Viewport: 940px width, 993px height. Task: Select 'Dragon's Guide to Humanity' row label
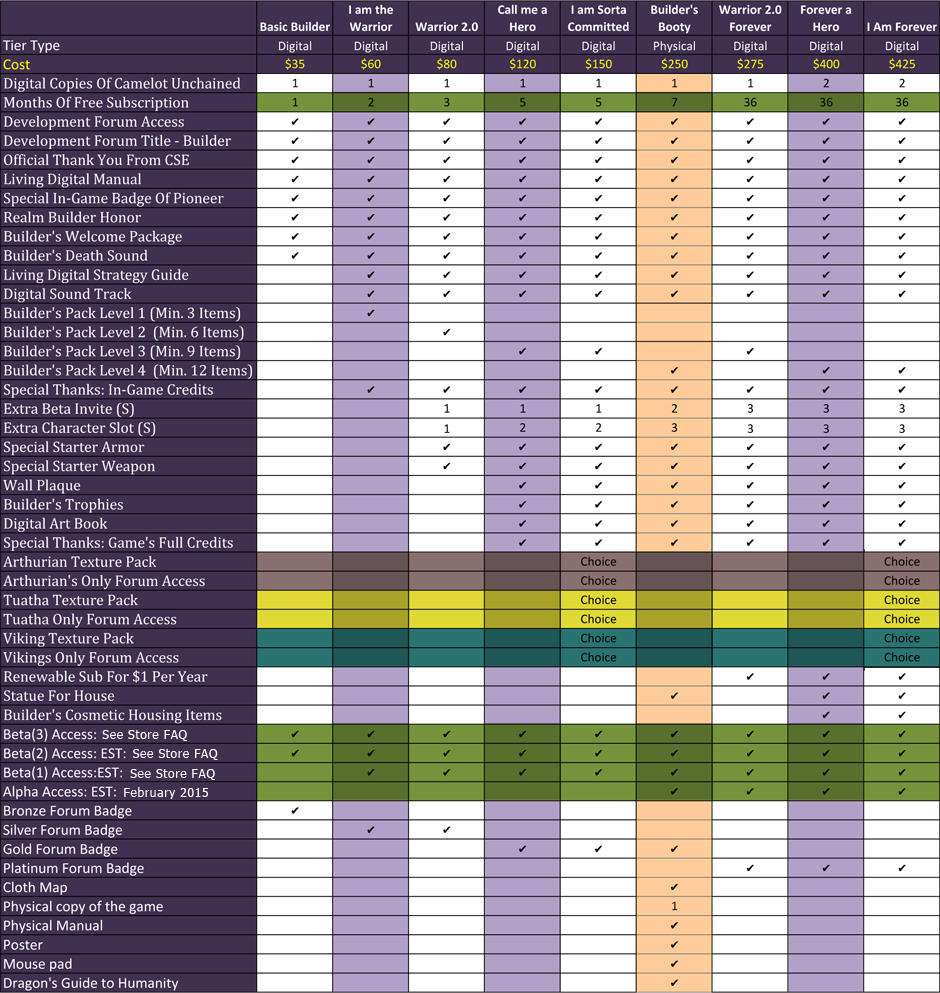(x=91, y=983)
